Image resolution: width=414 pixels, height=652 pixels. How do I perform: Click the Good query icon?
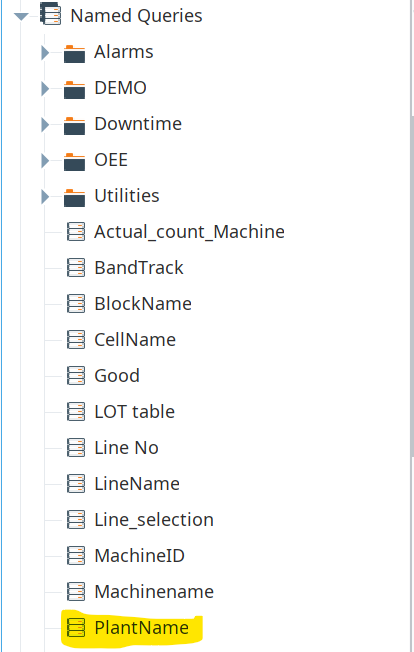(76, 375)
